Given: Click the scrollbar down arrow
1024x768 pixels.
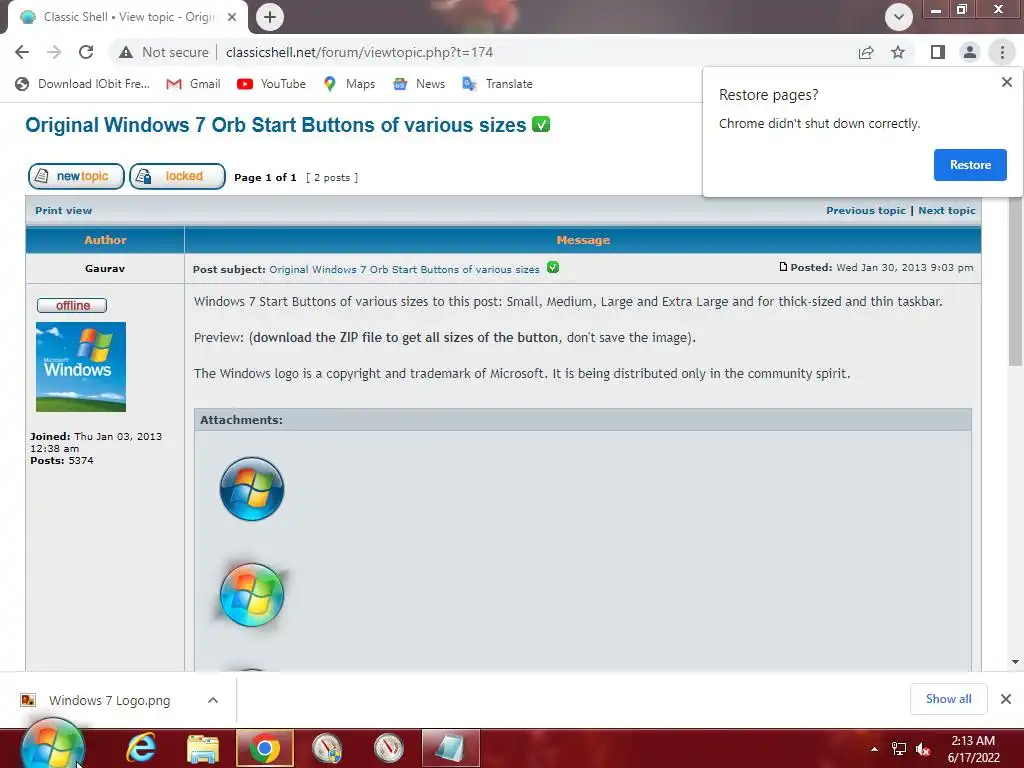Looking at the screenshot, I should click(x=1015, y=662).
